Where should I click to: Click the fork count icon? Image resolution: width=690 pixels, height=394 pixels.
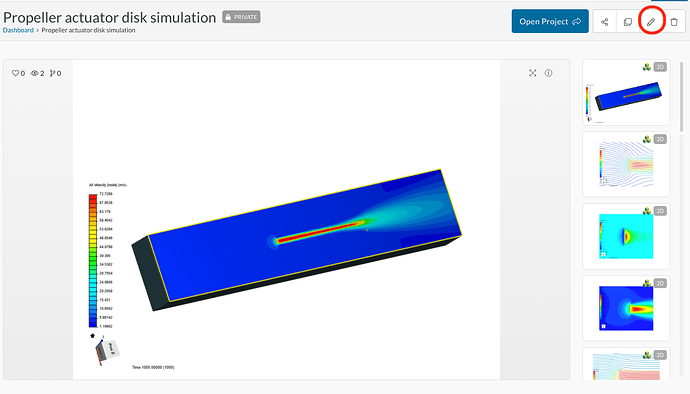(x=53, y=73)
